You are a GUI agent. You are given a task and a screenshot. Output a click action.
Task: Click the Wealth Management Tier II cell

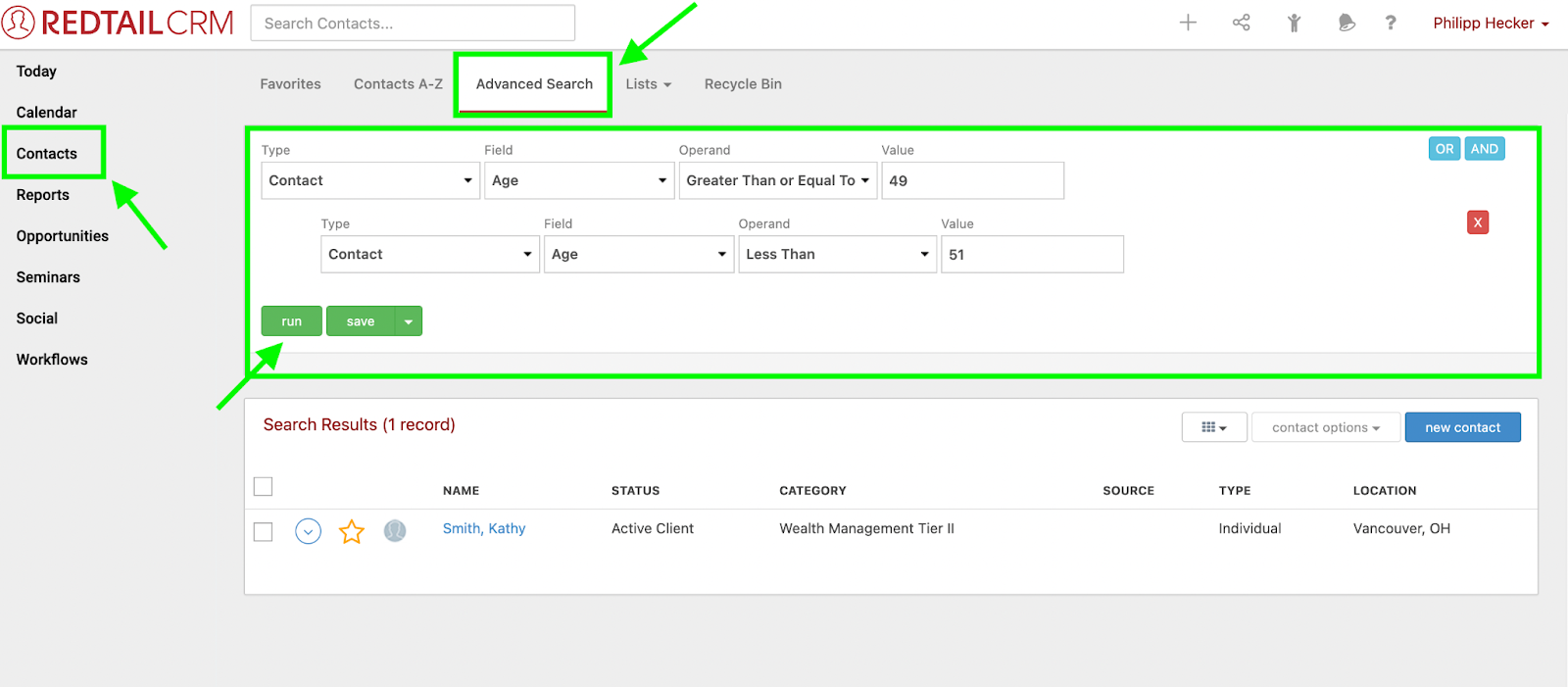[867, 529]
